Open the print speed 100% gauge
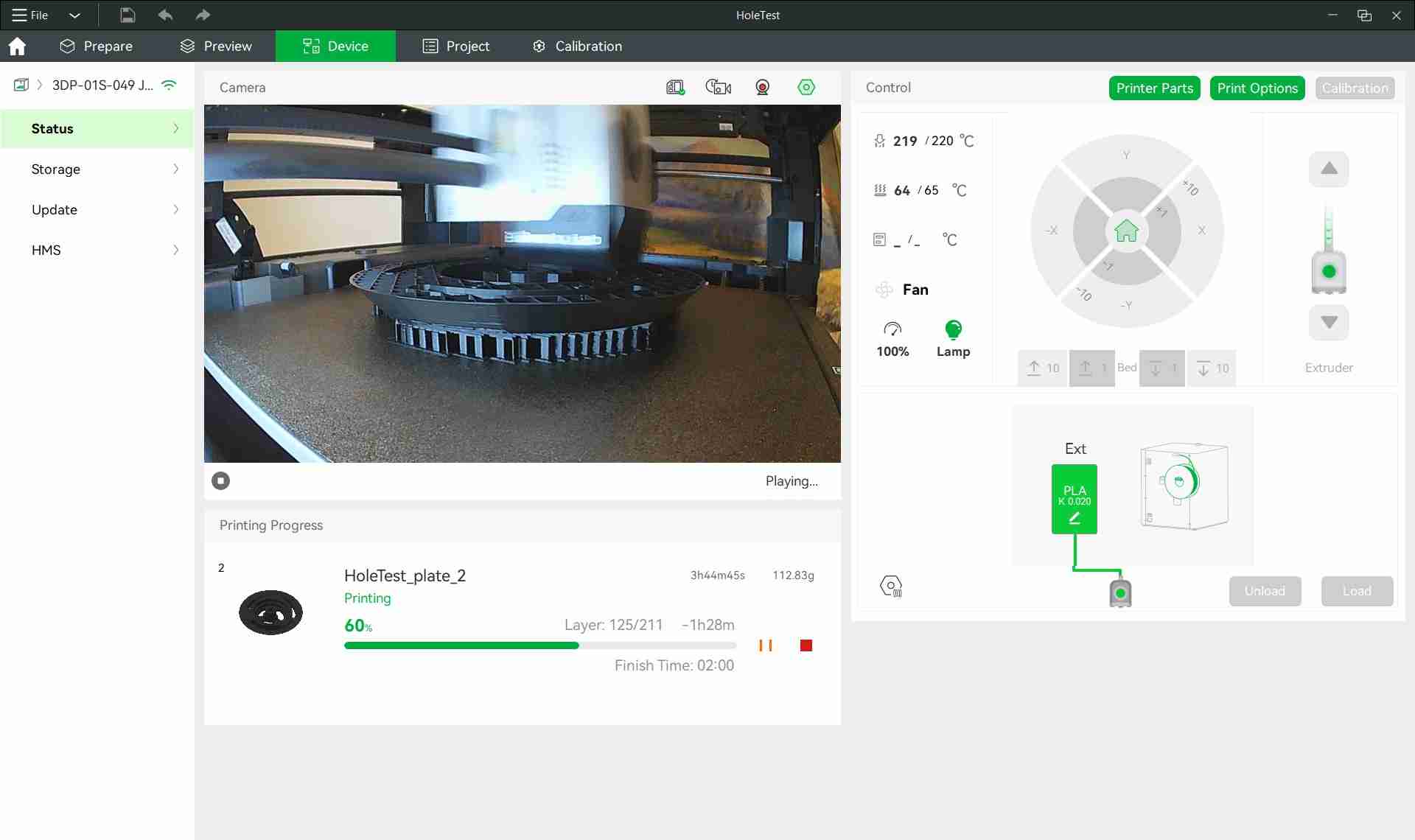Image resolution: width=1415 pixels, height=840 pixels. click(x=892, y=340)
